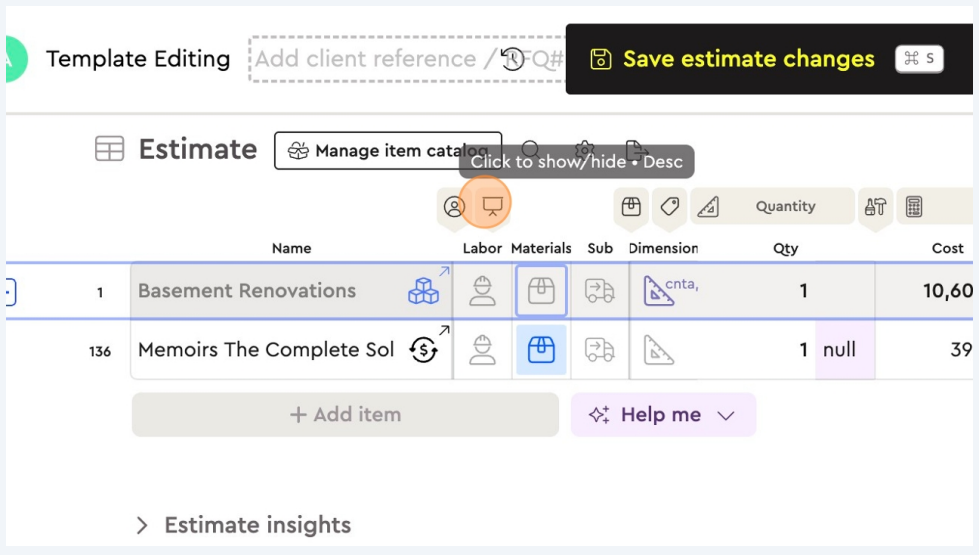
Task: Open subcontractor truck icon in Basement Renovations
Action: click(x=599, y=291)
